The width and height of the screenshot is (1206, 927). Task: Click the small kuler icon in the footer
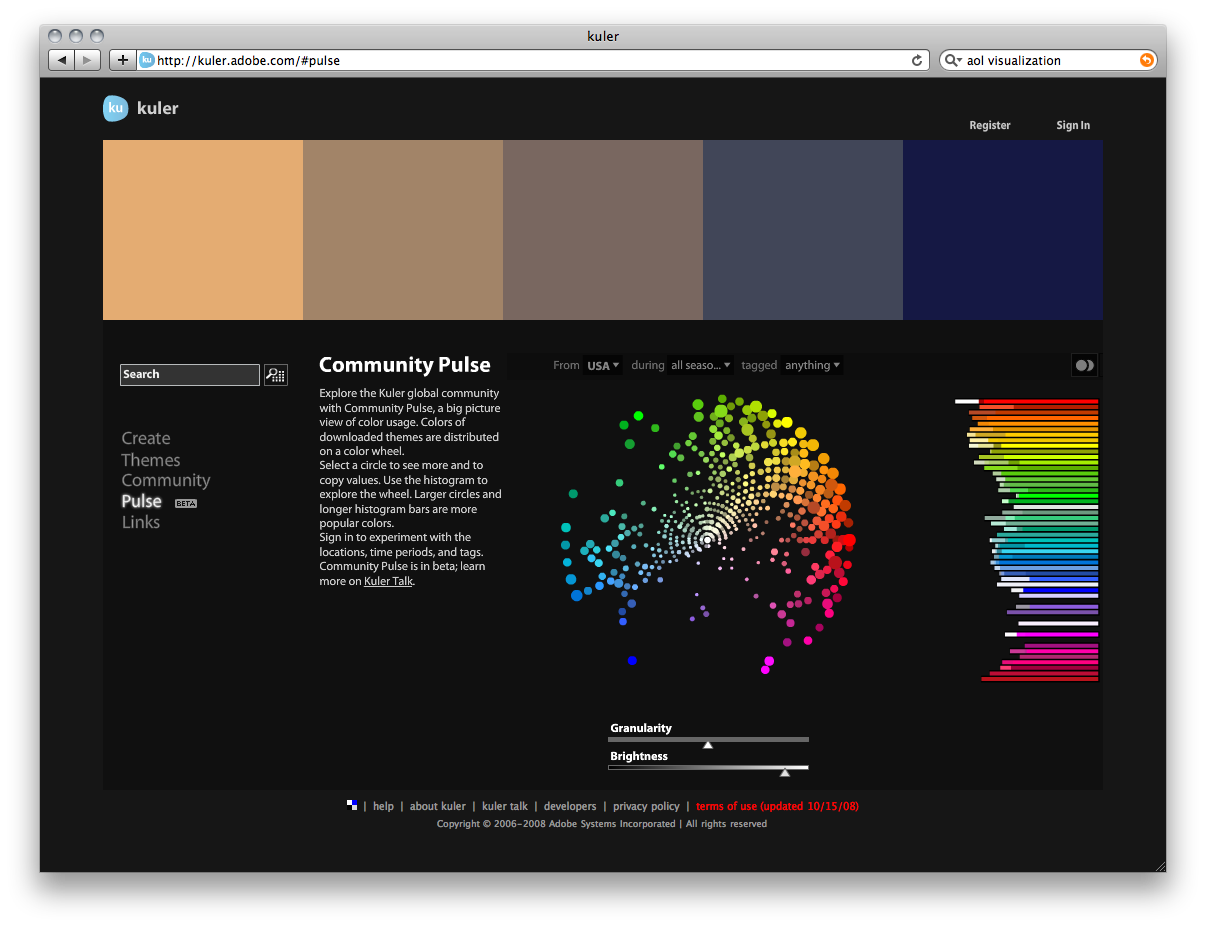352,804
